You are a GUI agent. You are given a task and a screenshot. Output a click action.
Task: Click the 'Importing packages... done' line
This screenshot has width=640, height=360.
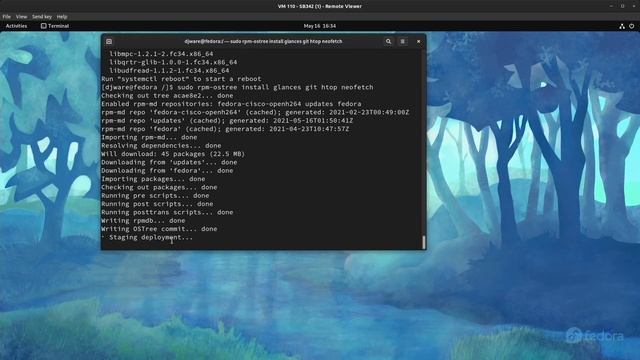pos(153,179)
